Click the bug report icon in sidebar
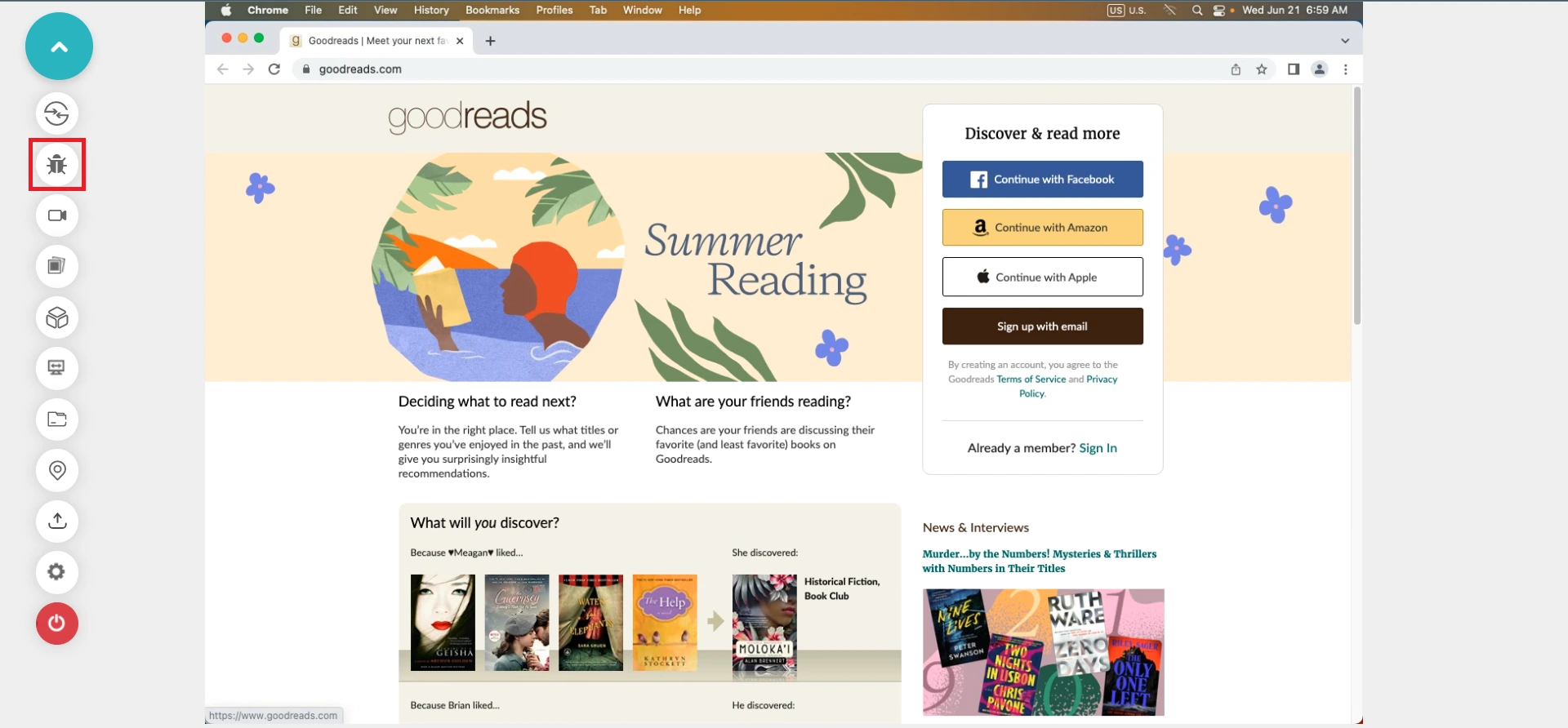This screenshot has height=728, width=1568. [x=57, y=165]
